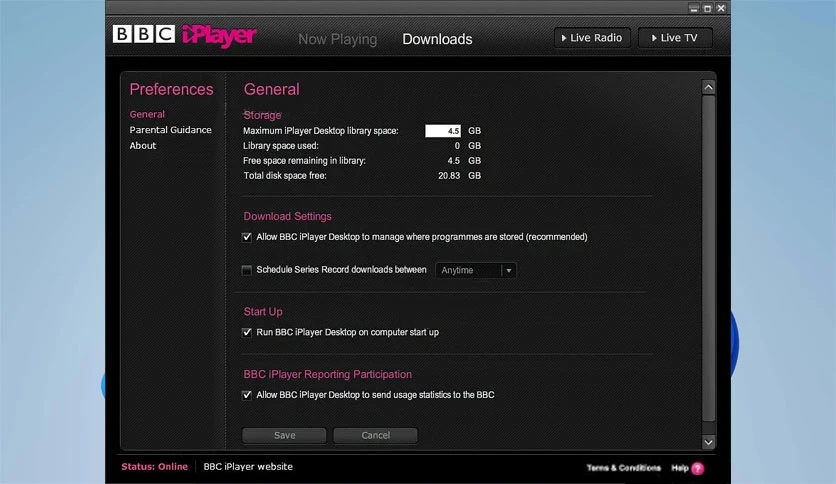Image resolution: width=836 pixels, height=484 pixels.
Task: Open the About preferences section
Action: [x=143, y=146]
